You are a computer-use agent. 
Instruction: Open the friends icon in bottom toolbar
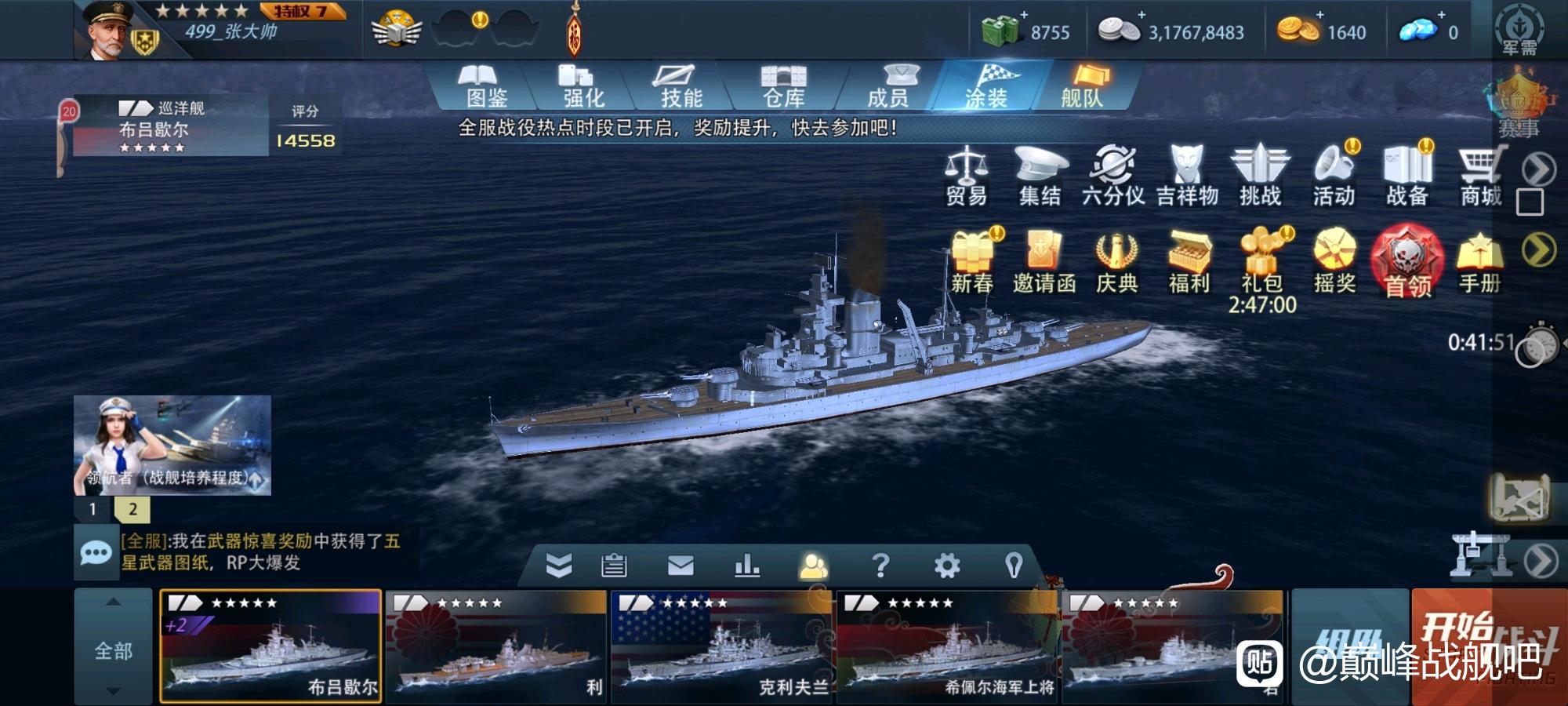point(813,566)
